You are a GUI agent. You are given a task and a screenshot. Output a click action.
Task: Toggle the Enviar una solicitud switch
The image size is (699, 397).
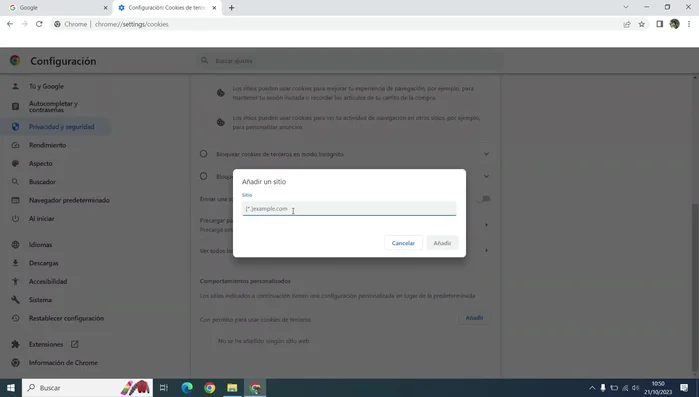(x=483, y=199)
